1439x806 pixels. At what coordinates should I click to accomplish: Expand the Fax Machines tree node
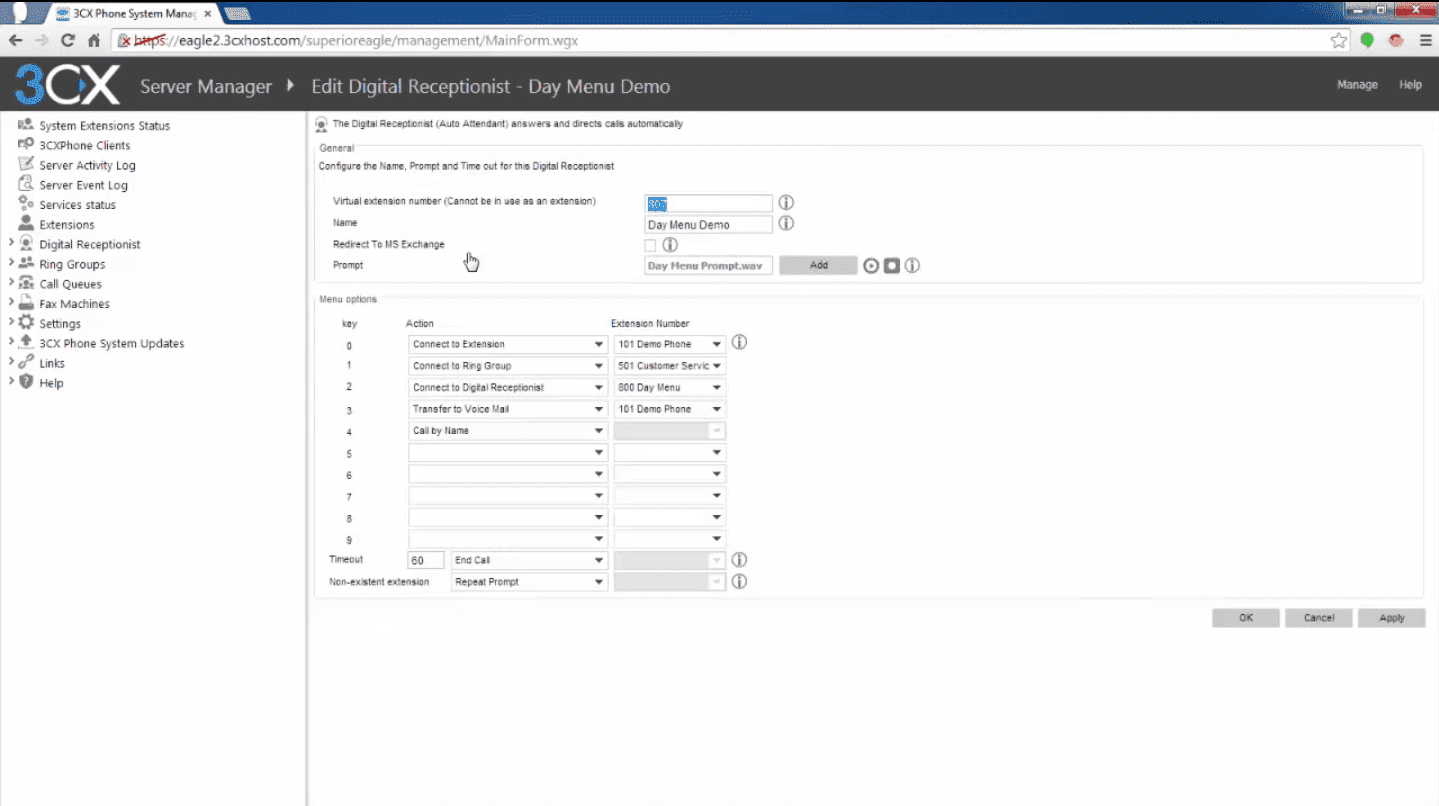pos(11,303)
